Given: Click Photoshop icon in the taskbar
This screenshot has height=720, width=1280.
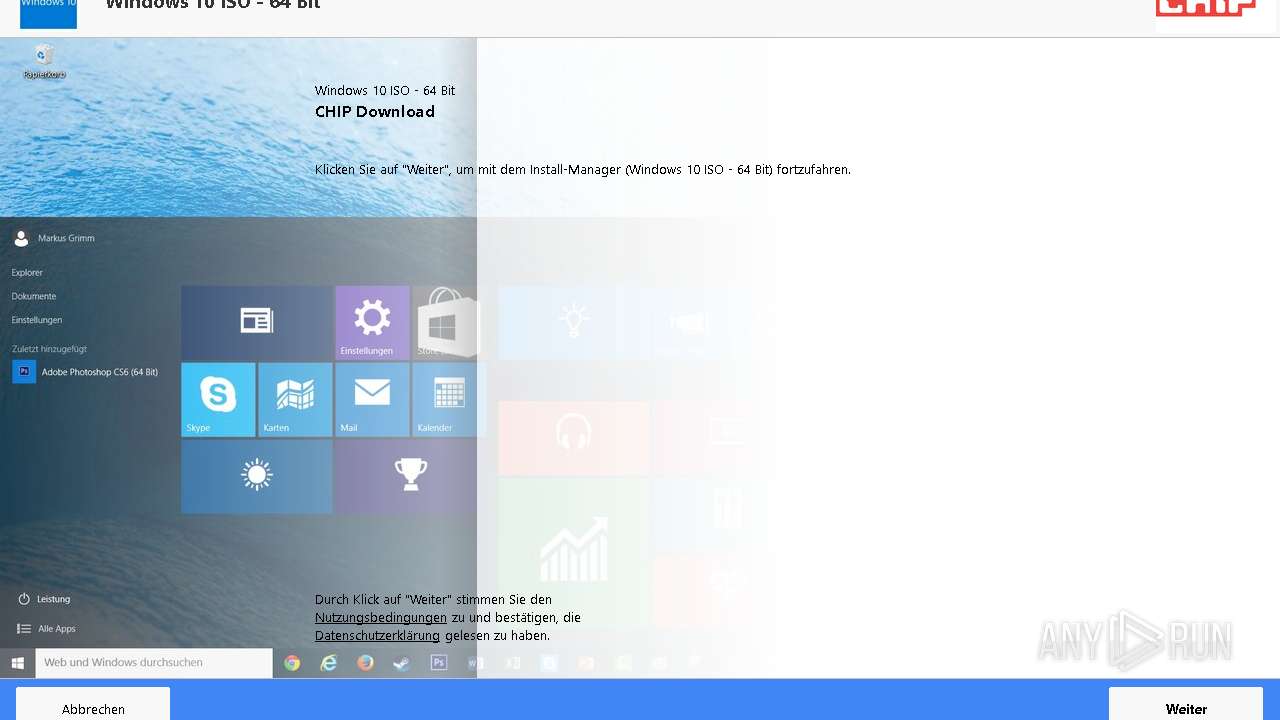Looking at the screenshot, I should click(439, 663).
